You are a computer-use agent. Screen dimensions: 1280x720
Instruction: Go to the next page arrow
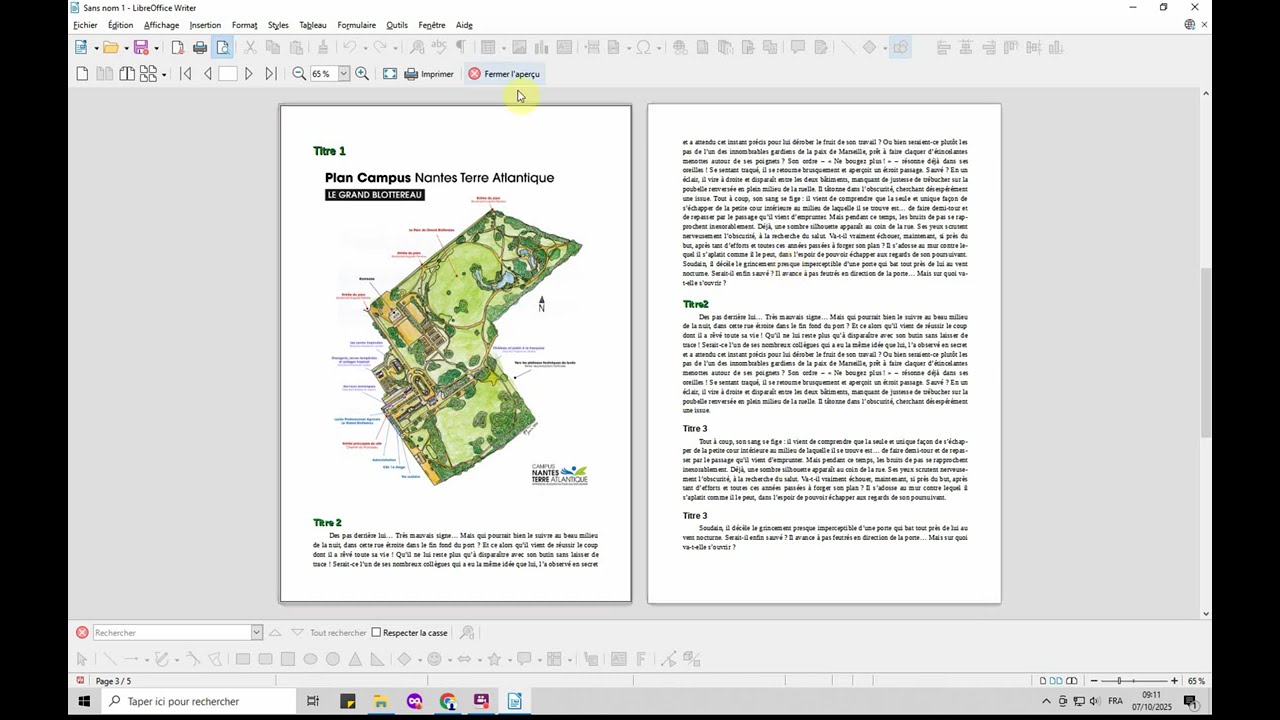tap(249, 74)
